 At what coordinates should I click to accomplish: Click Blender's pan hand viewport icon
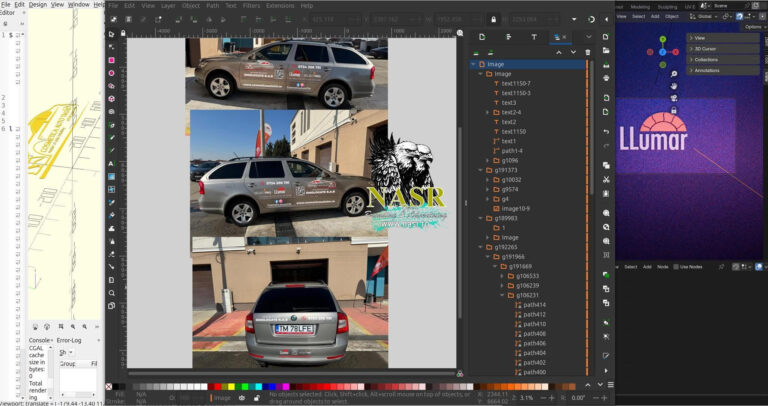674,85
